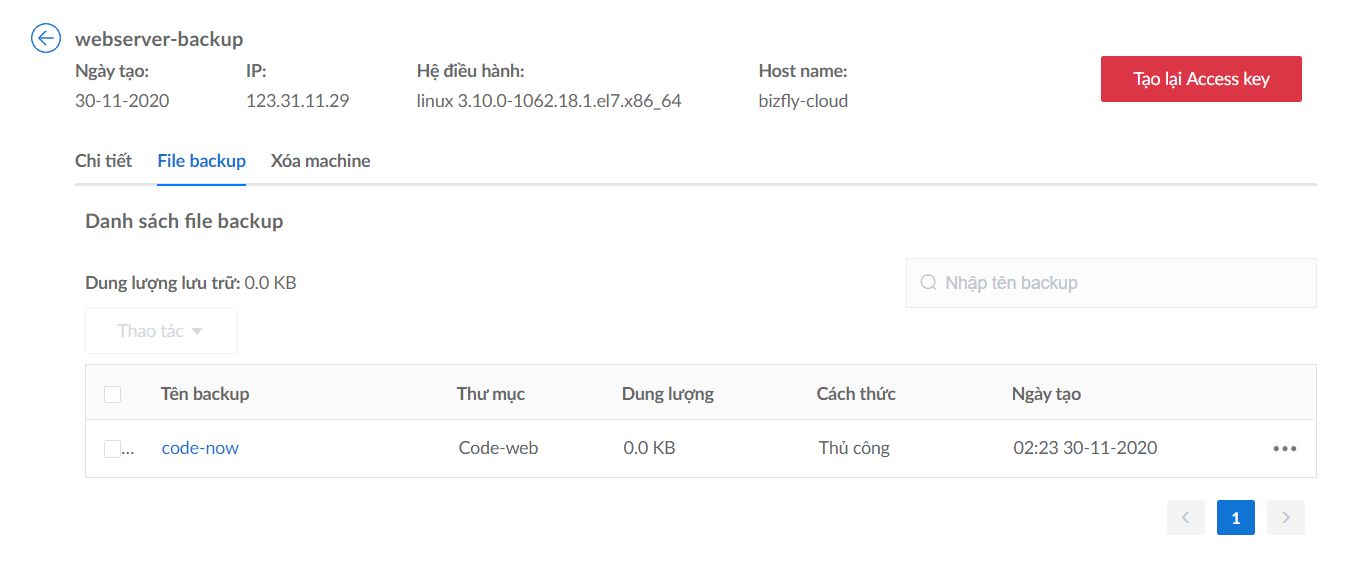Image resolution: width=1355 pixels, height=576 pixels.
Task: Go to next page arrow
Action: tap(1286, 518)
